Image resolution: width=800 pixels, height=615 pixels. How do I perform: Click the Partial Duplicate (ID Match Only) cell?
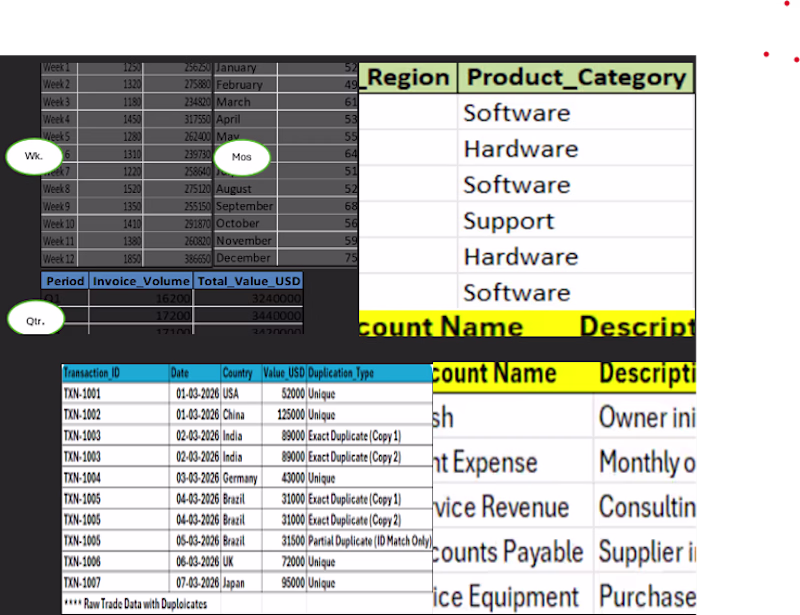tap(369, 540)
